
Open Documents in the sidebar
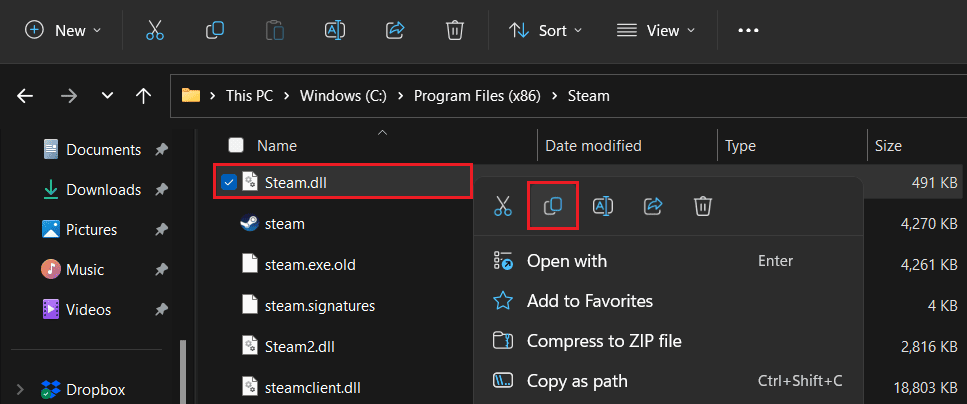click(x=104, y=149)
